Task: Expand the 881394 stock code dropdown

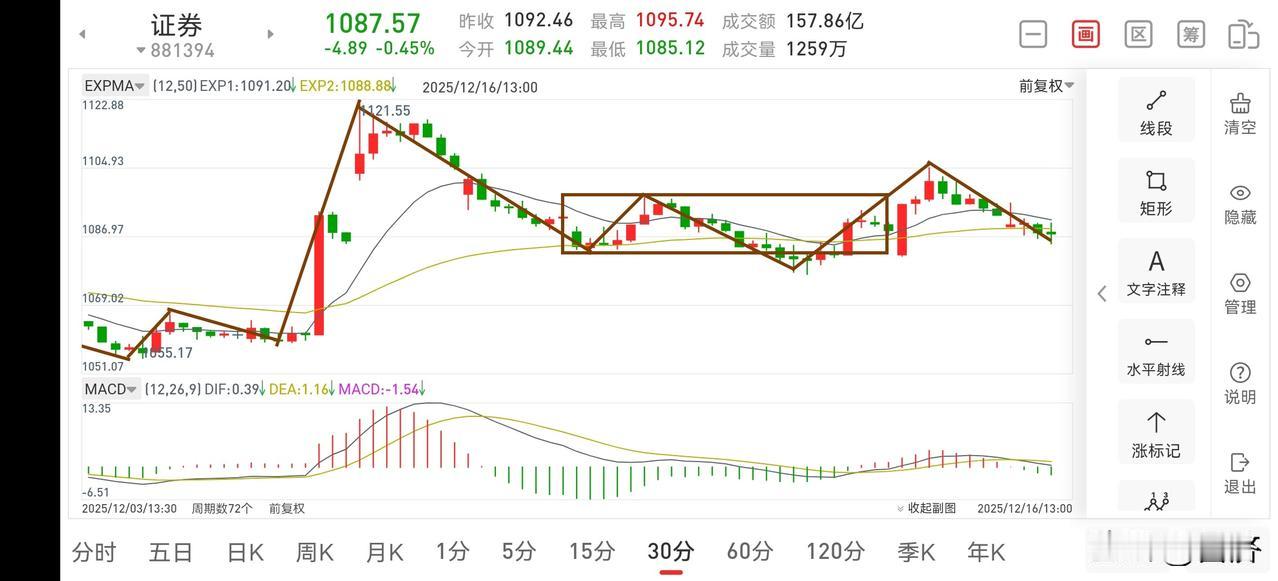Action: pos(176,50)
